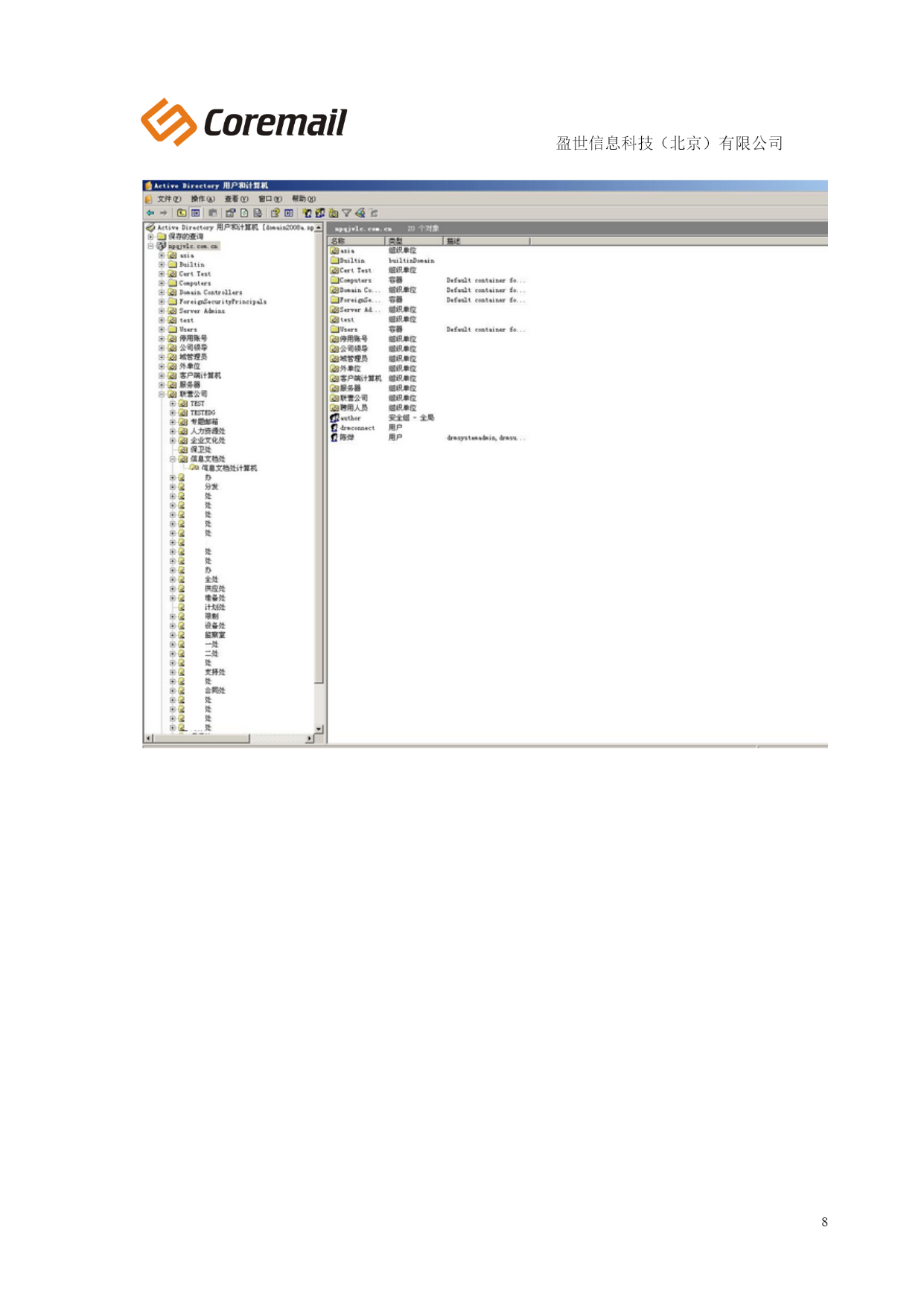Collapse the mpqjvlc.com.cn domain node
This screenshot has width=924, height=1306.
point(151,246)
